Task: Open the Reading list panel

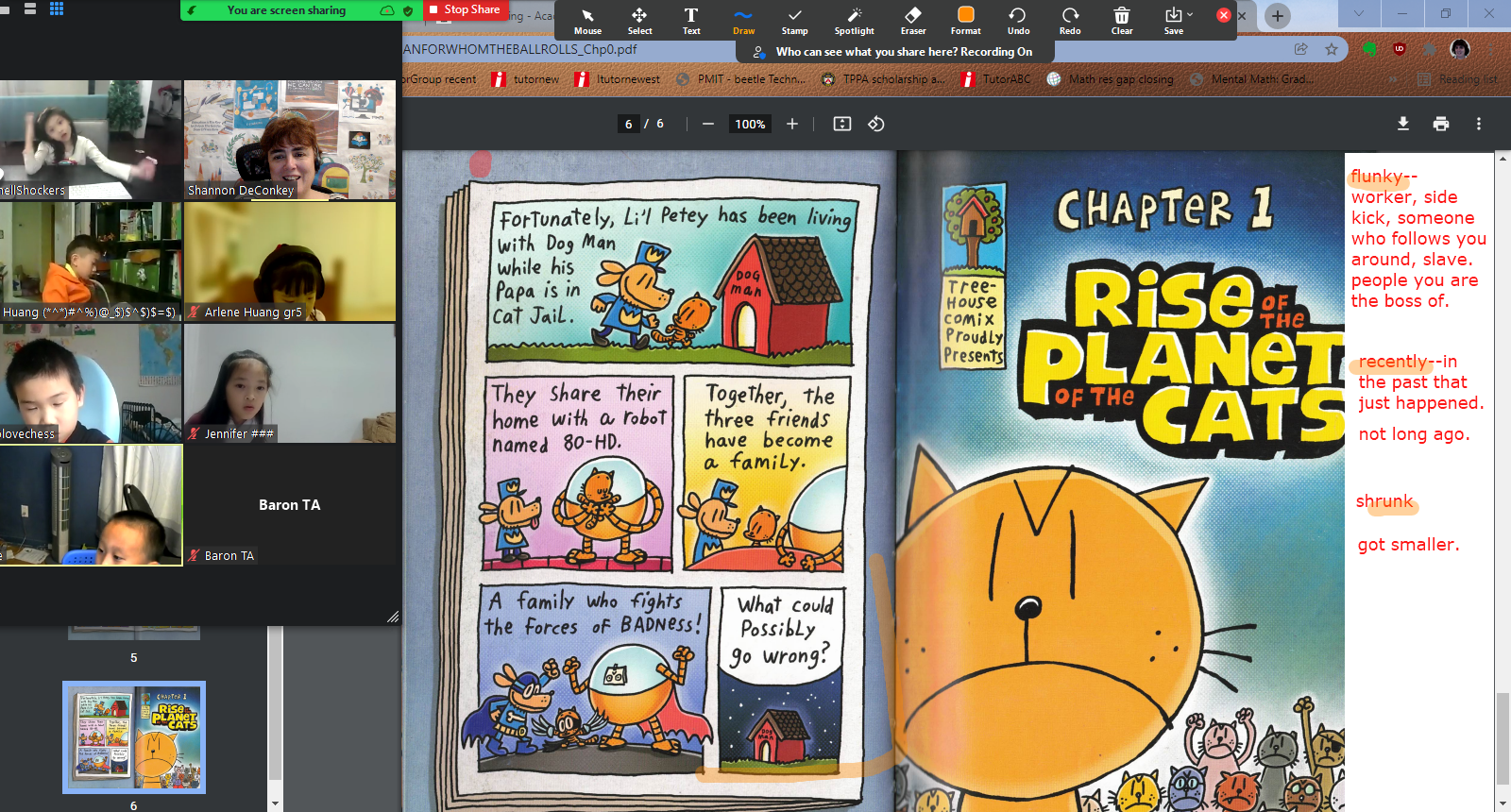Action: (x=1457, y=79)
